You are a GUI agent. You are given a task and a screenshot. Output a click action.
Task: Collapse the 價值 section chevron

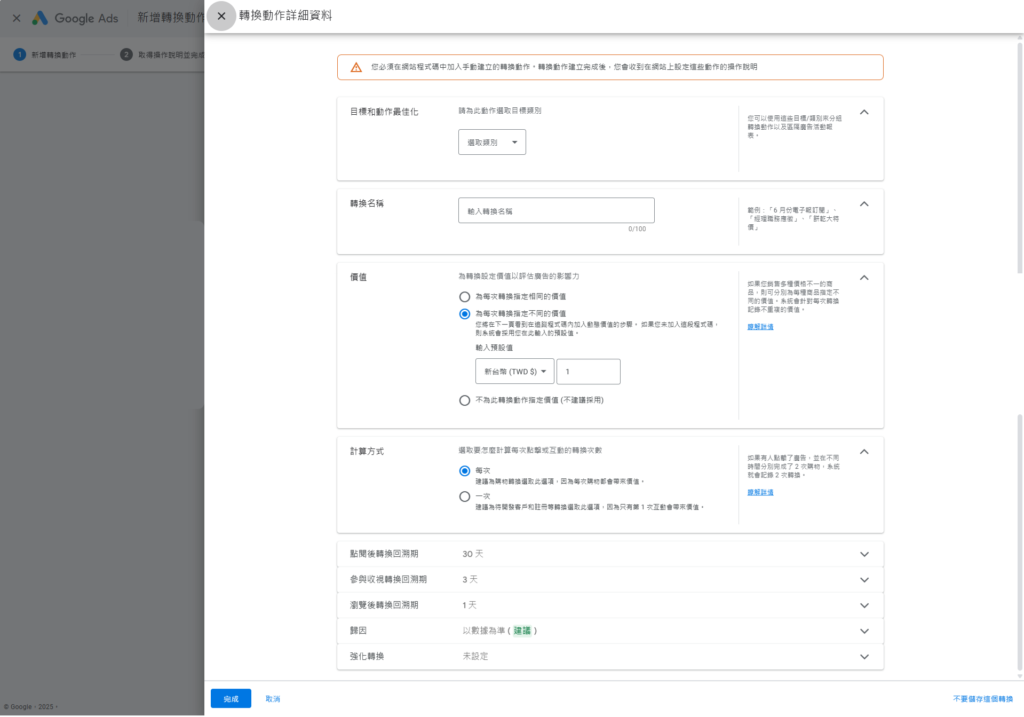(x=864, y=278)
